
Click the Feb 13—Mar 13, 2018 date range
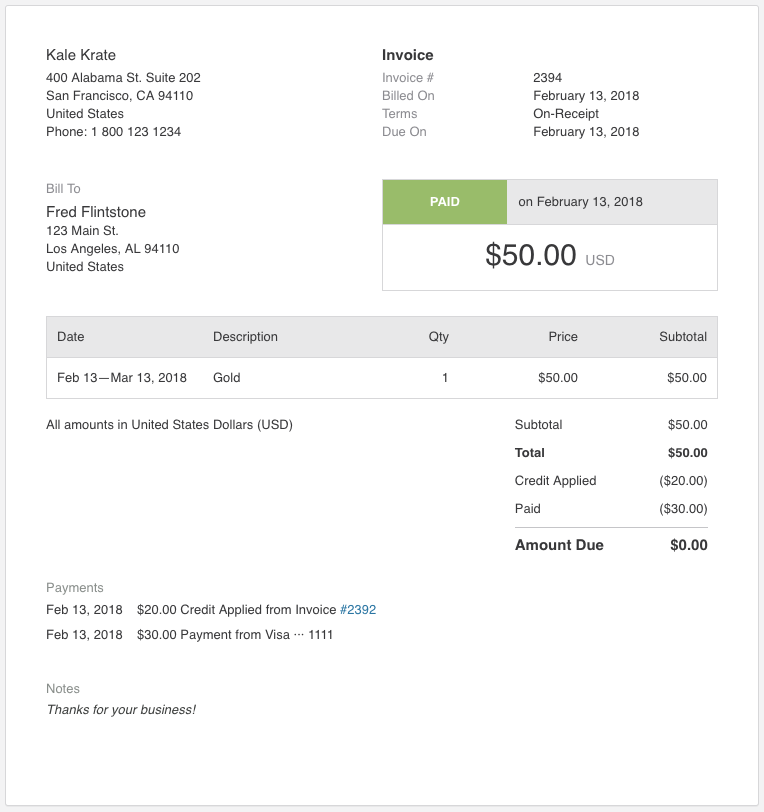[122, 378]
